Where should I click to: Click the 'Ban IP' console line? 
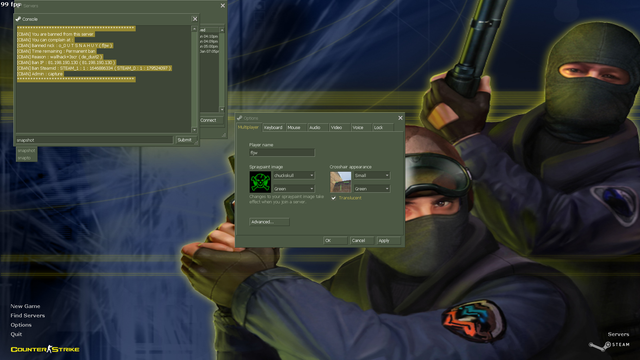click(x=67, y=63)
